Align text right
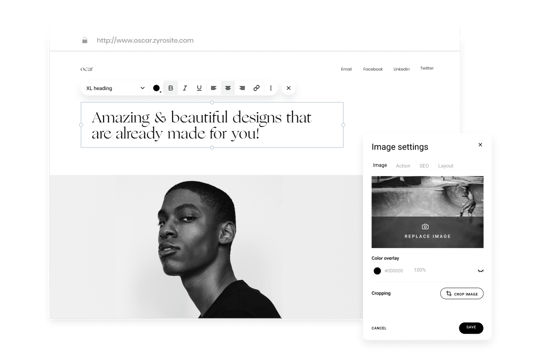The image size is (540, 360). tap(242, 88)
